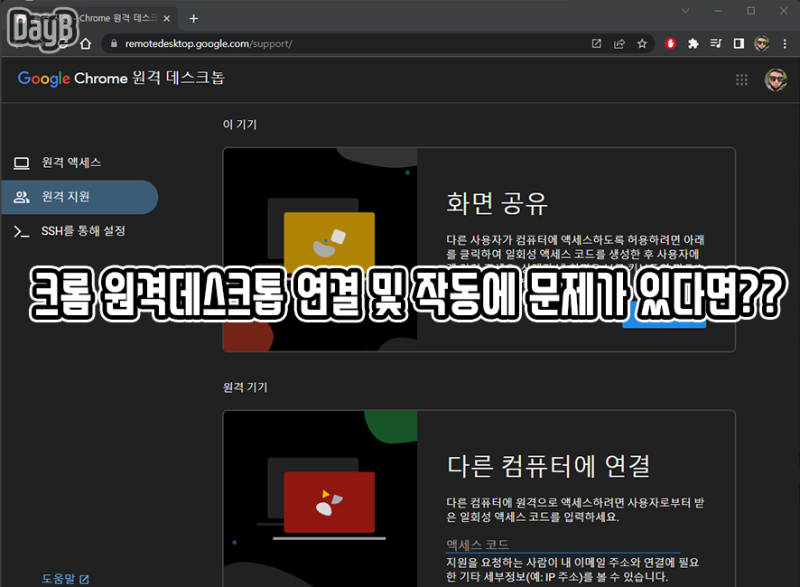Open the tab search chevron in title bar
This screenshot has height=587, width=800.
(685, 11)
